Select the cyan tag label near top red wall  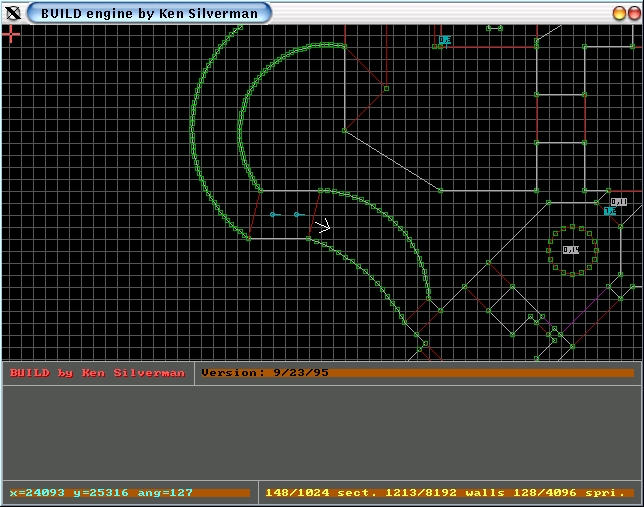(445, 40)
